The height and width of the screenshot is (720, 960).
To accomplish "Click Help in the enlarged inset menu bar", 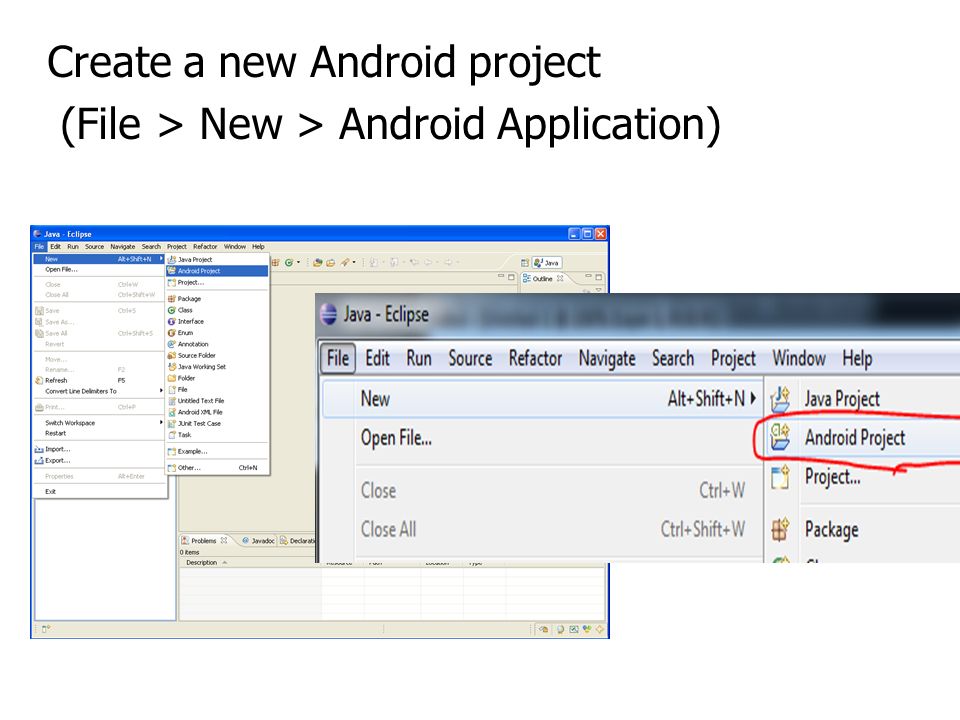I will (x=857, y=358).
